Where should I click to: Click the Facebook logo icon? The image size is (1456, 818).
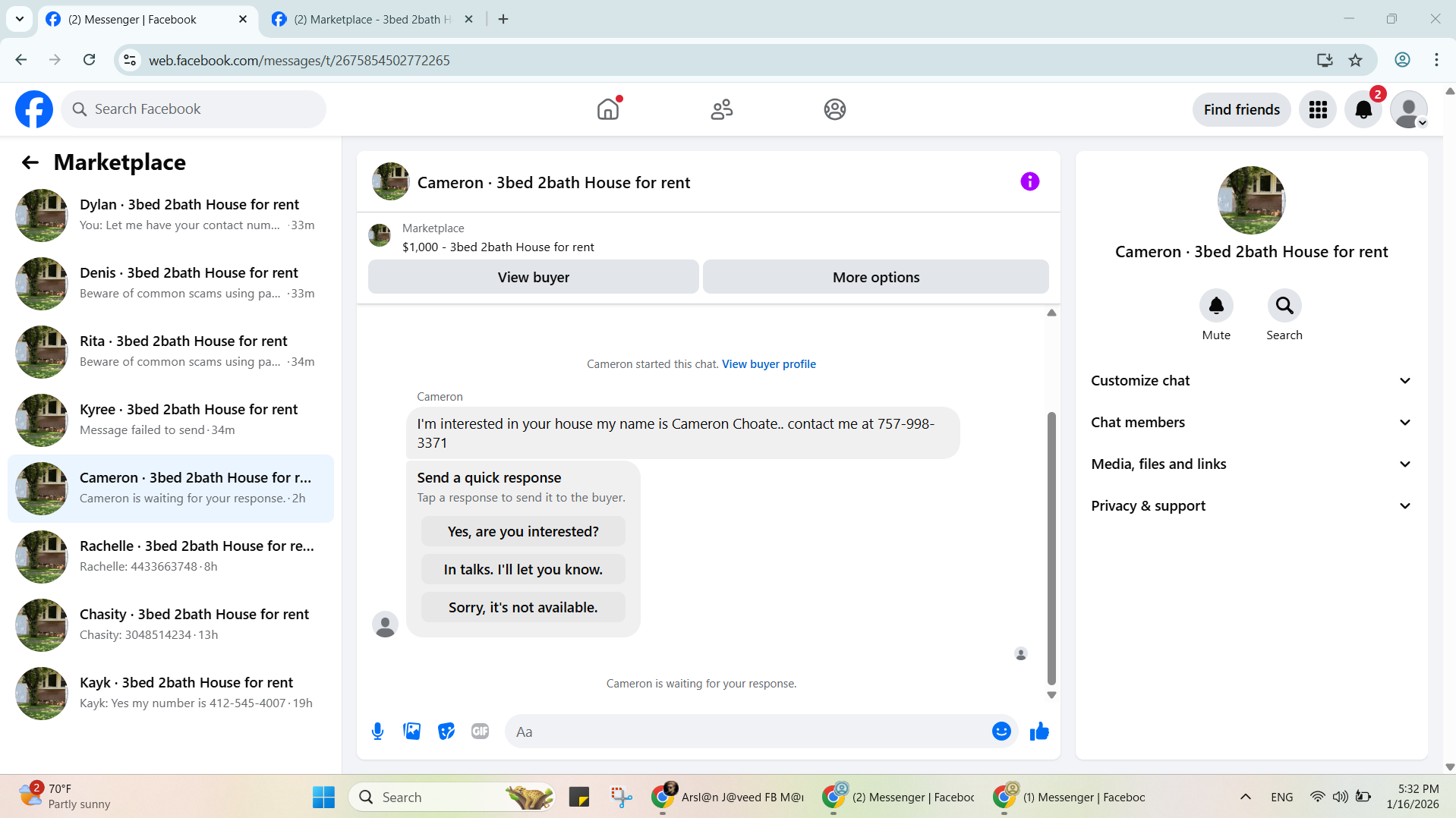click(34, 109)
